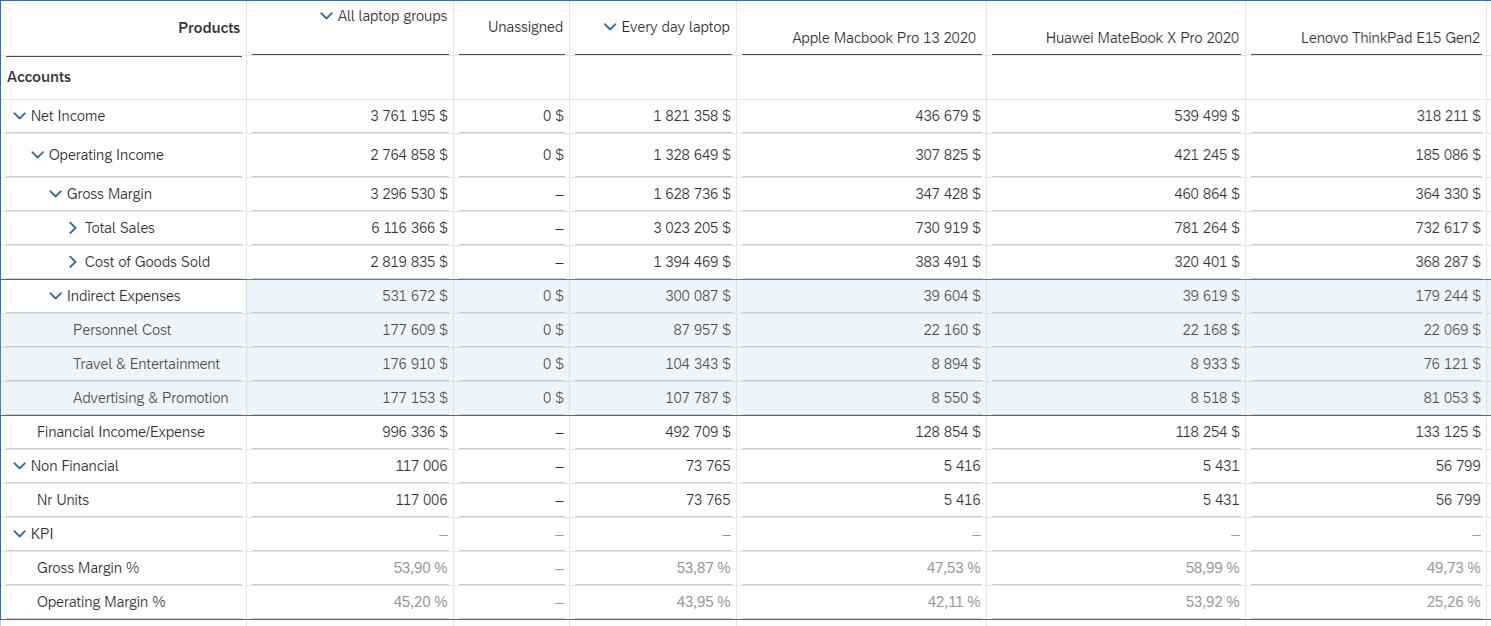Viewport: 1491px width, 626px height.
Task: Click the Unassigned Personnel Cost 0 $ cell
Action: pos(553,330)
